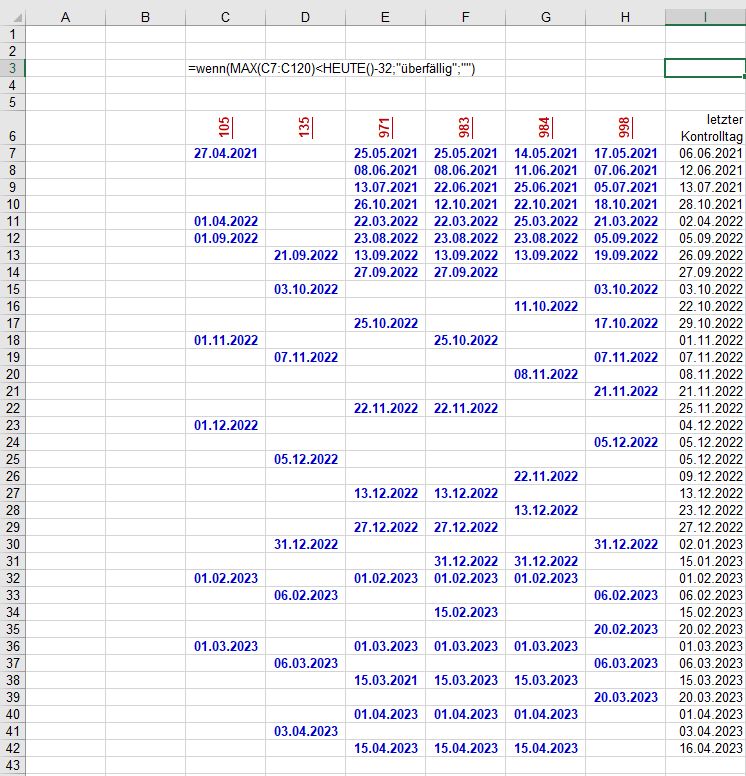
Task: Click cell 21.09.2022 in column D
Action: 305,255
